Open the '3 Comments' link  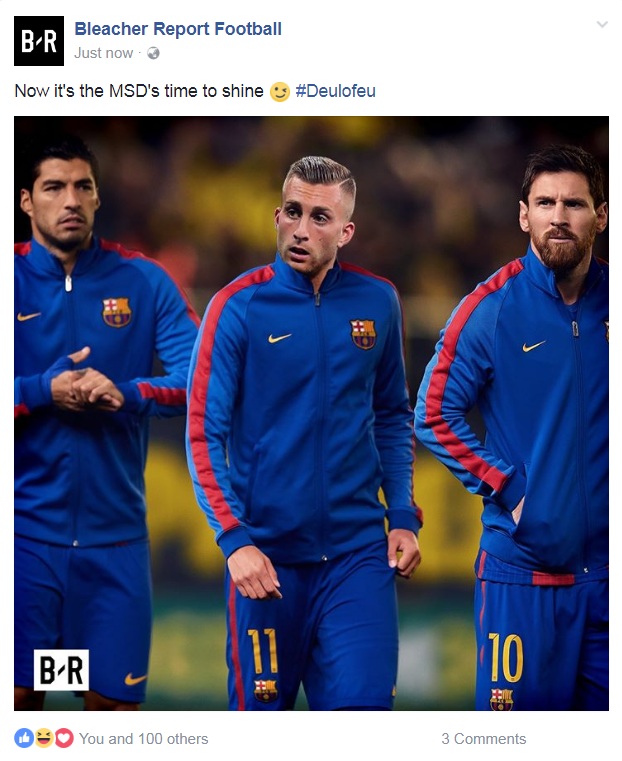click(x=484, y=739)
